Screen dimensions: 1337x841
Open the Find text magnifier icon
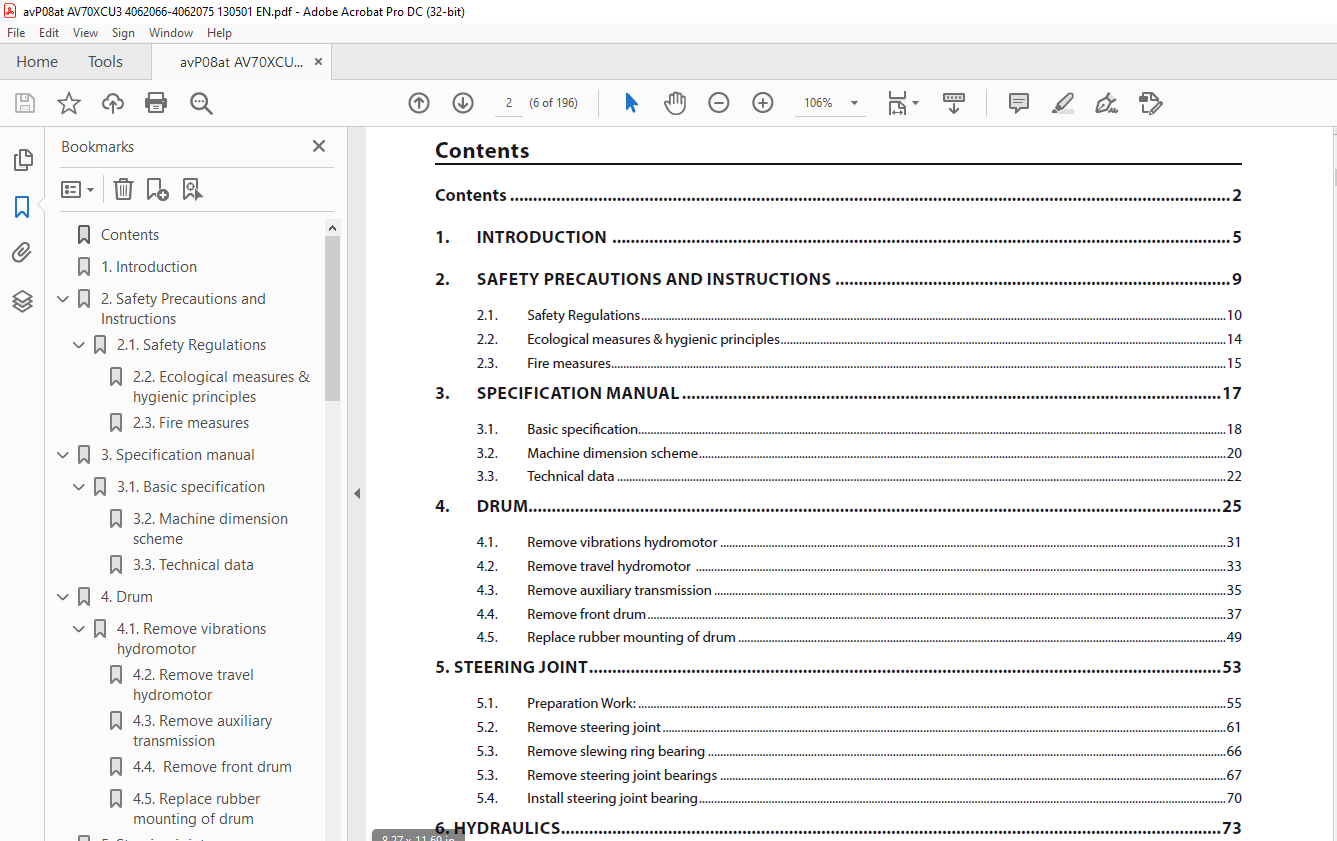pos(201,103)
